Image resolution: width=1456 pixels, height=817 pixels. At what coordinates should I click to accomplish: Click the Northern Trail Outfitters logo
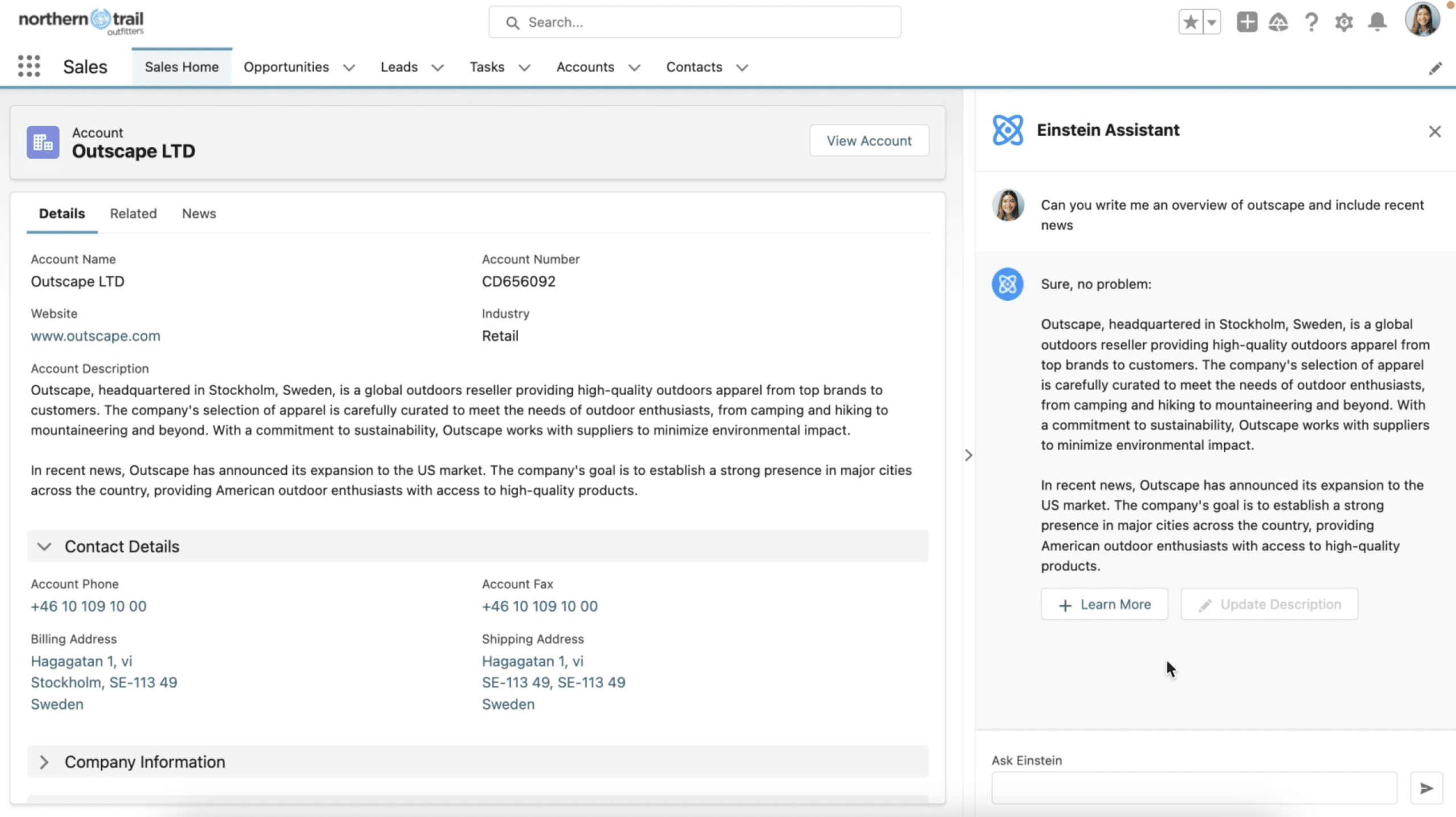(81, 22)
